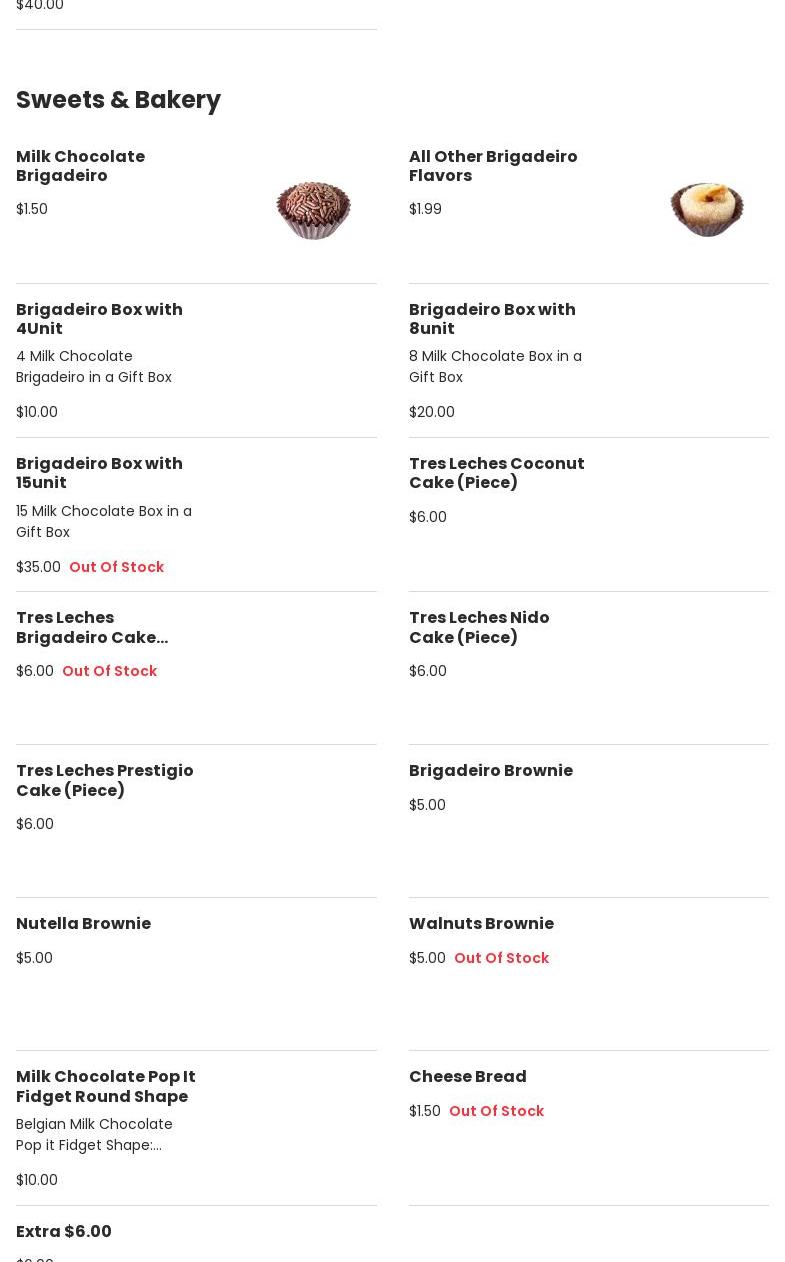Screen dimensions: 785x1262
Task: View the Brigadeiro Box with 15unit item
Action: (99, 473)
